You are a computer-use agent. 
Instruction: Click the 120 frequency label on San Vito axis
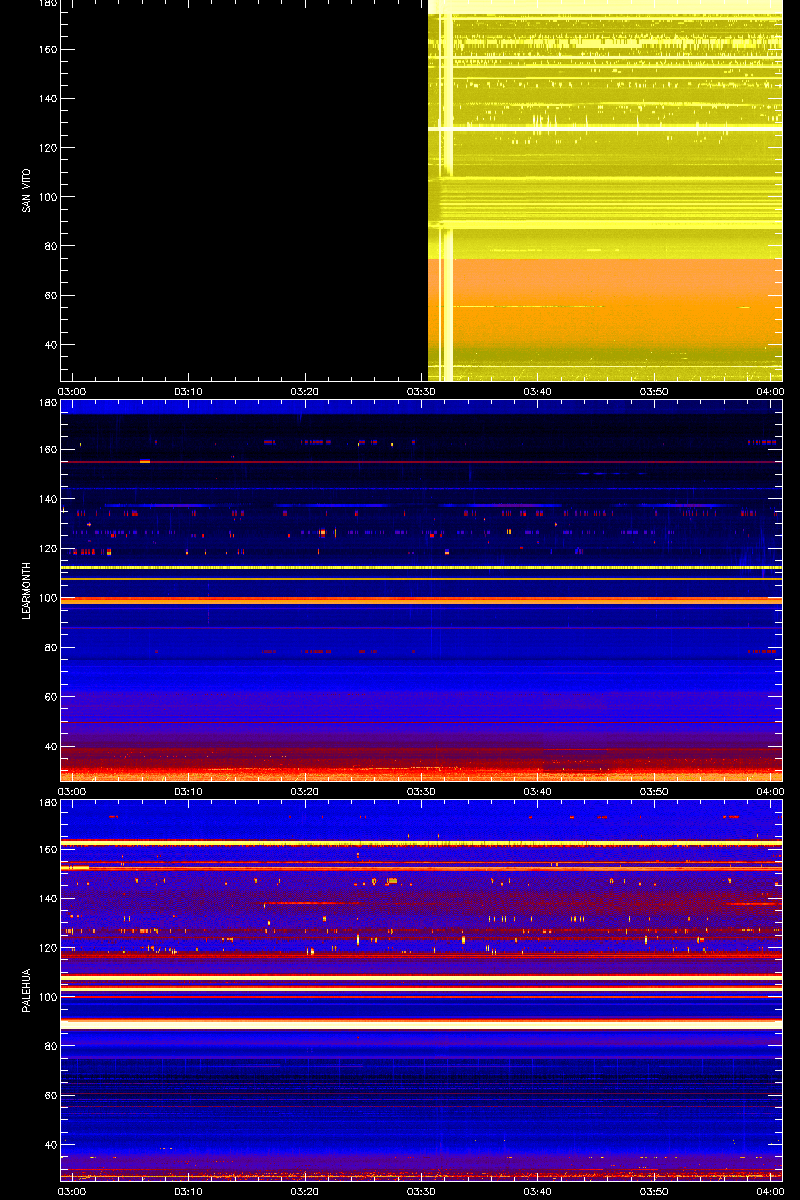click(x=47, y=147)
